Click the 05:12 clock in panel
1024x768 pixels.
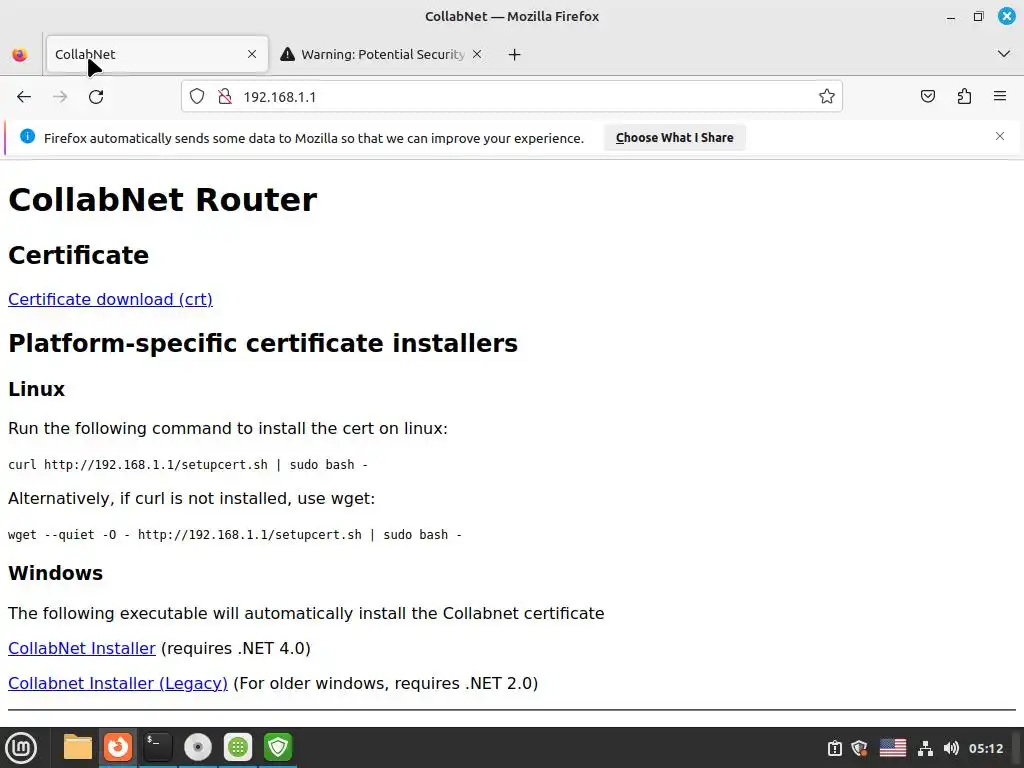pos(986,748)
